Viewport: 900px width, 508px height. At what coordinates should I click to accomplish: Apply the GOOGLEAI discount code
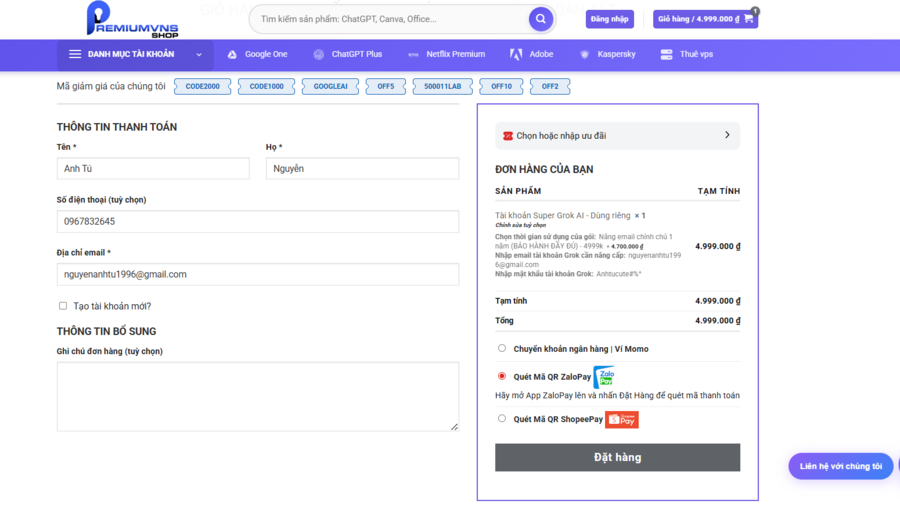[330, 87]
